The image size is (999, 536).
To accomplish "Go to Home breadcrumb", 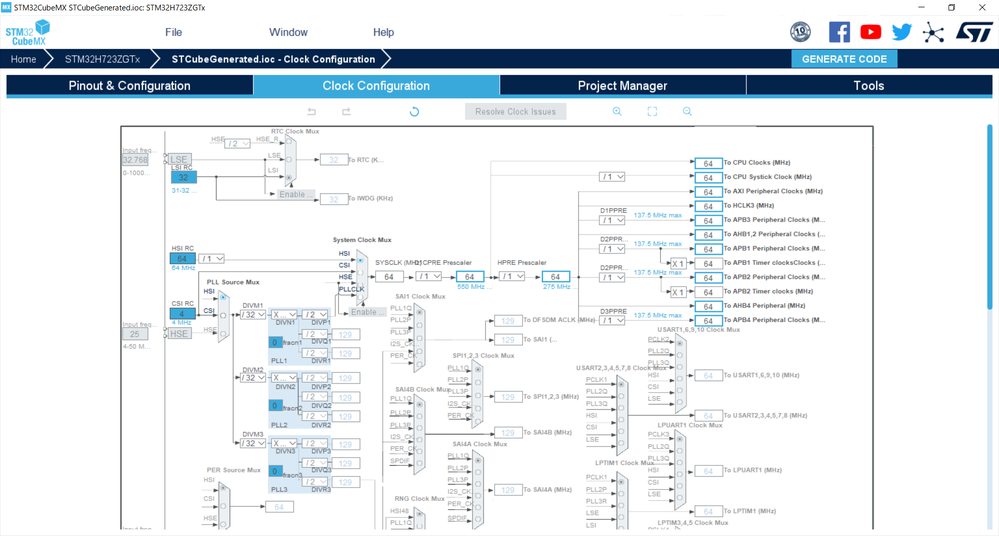I will (x=23, y=59).
